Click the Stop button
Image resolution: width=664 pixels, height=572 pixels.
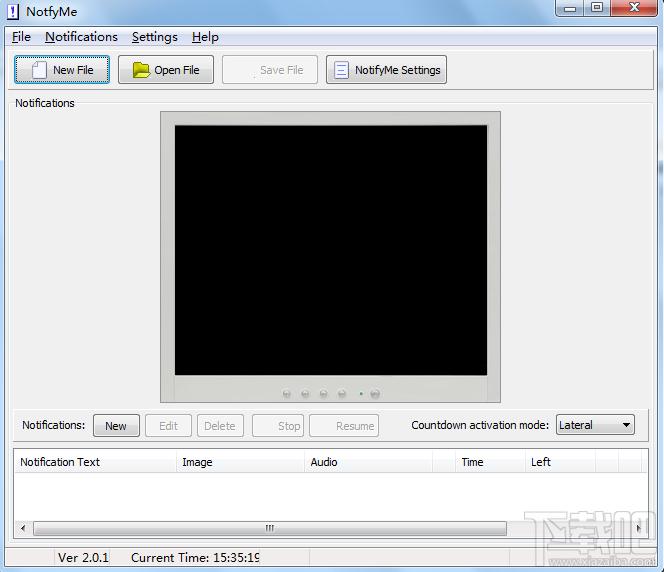coord(278,426)
